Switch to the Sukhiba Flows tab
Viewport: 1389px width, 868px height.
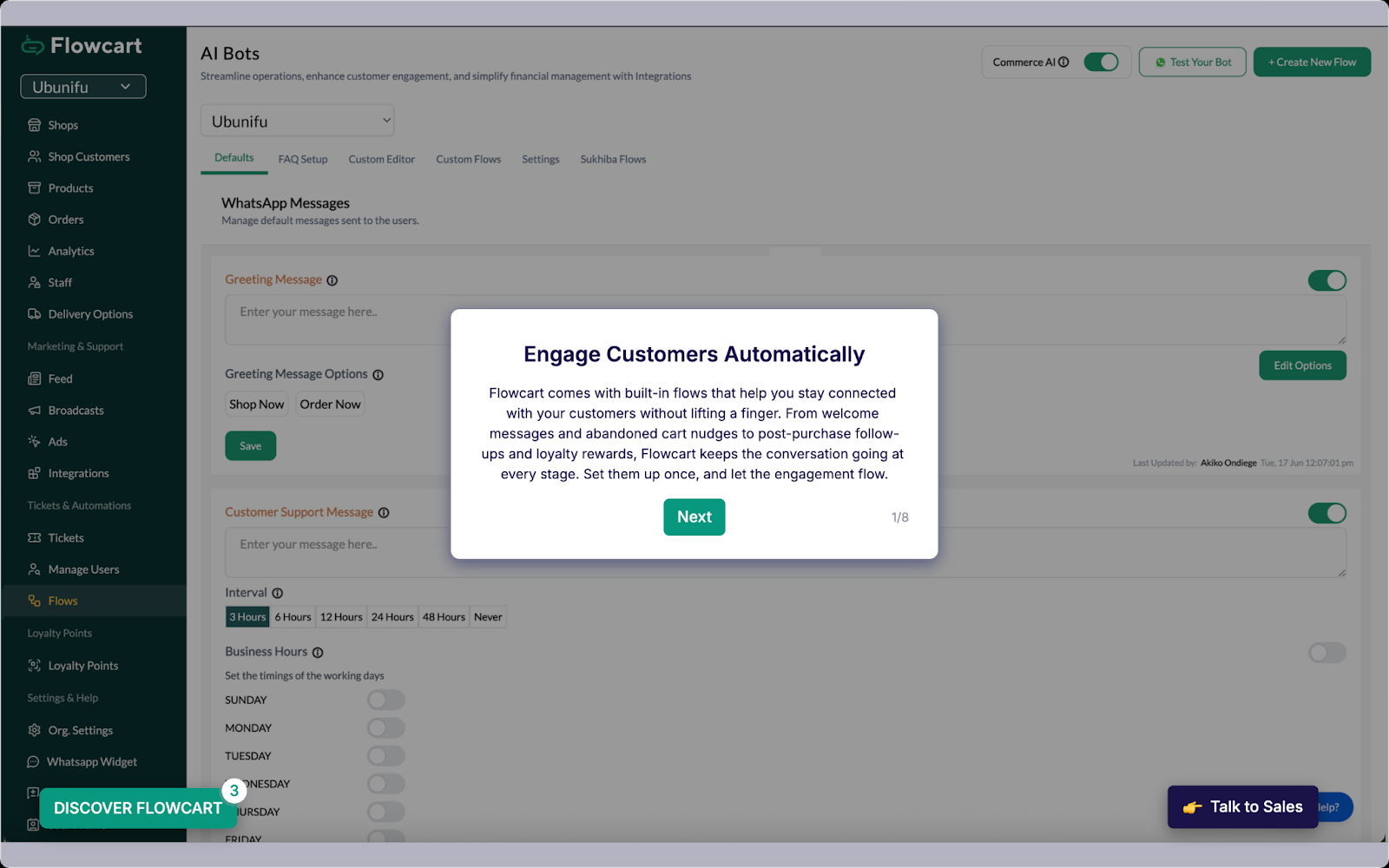(x=614, y=160)
